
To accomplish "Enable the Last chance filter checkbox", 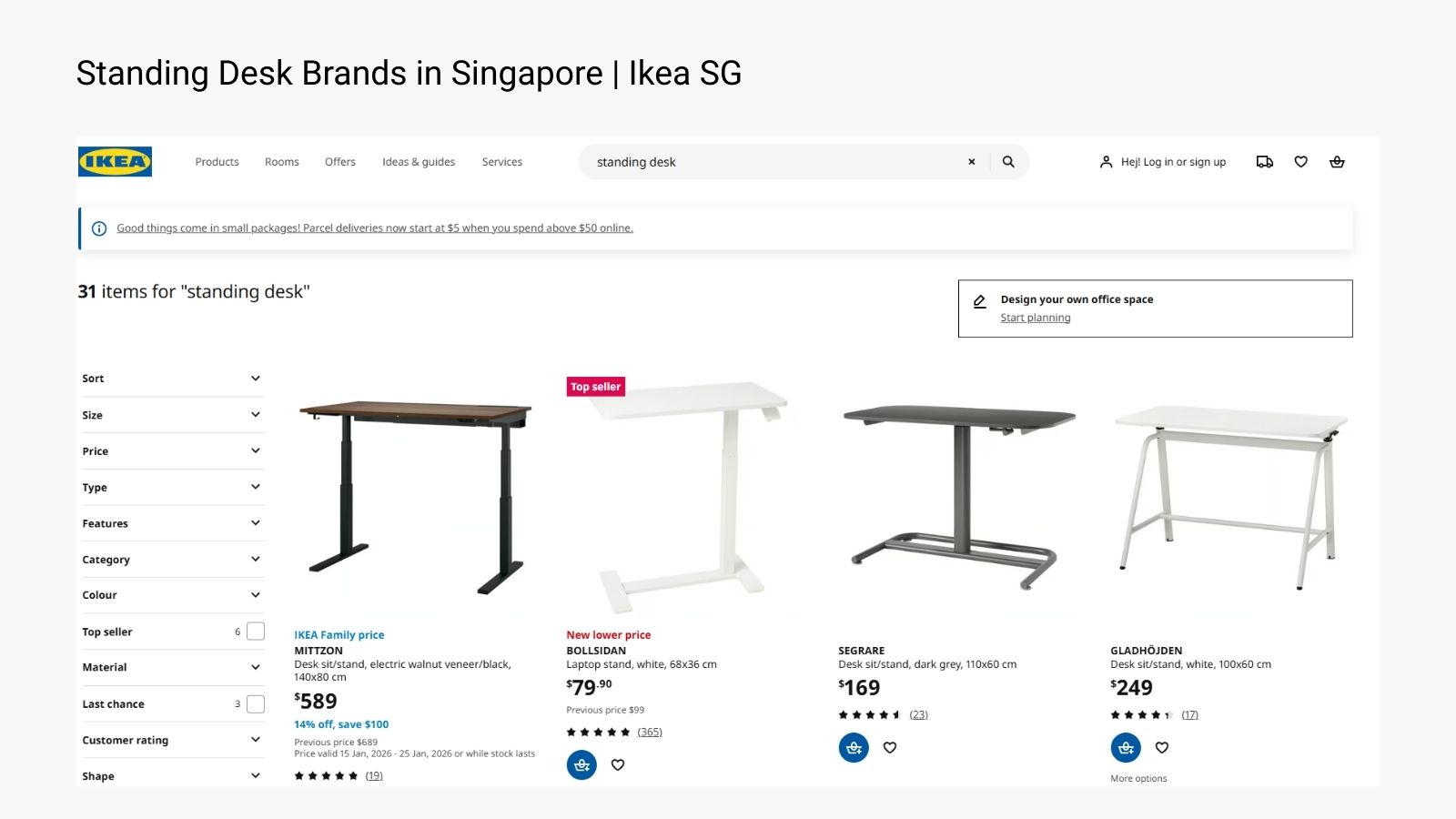I will pos(255,703).
